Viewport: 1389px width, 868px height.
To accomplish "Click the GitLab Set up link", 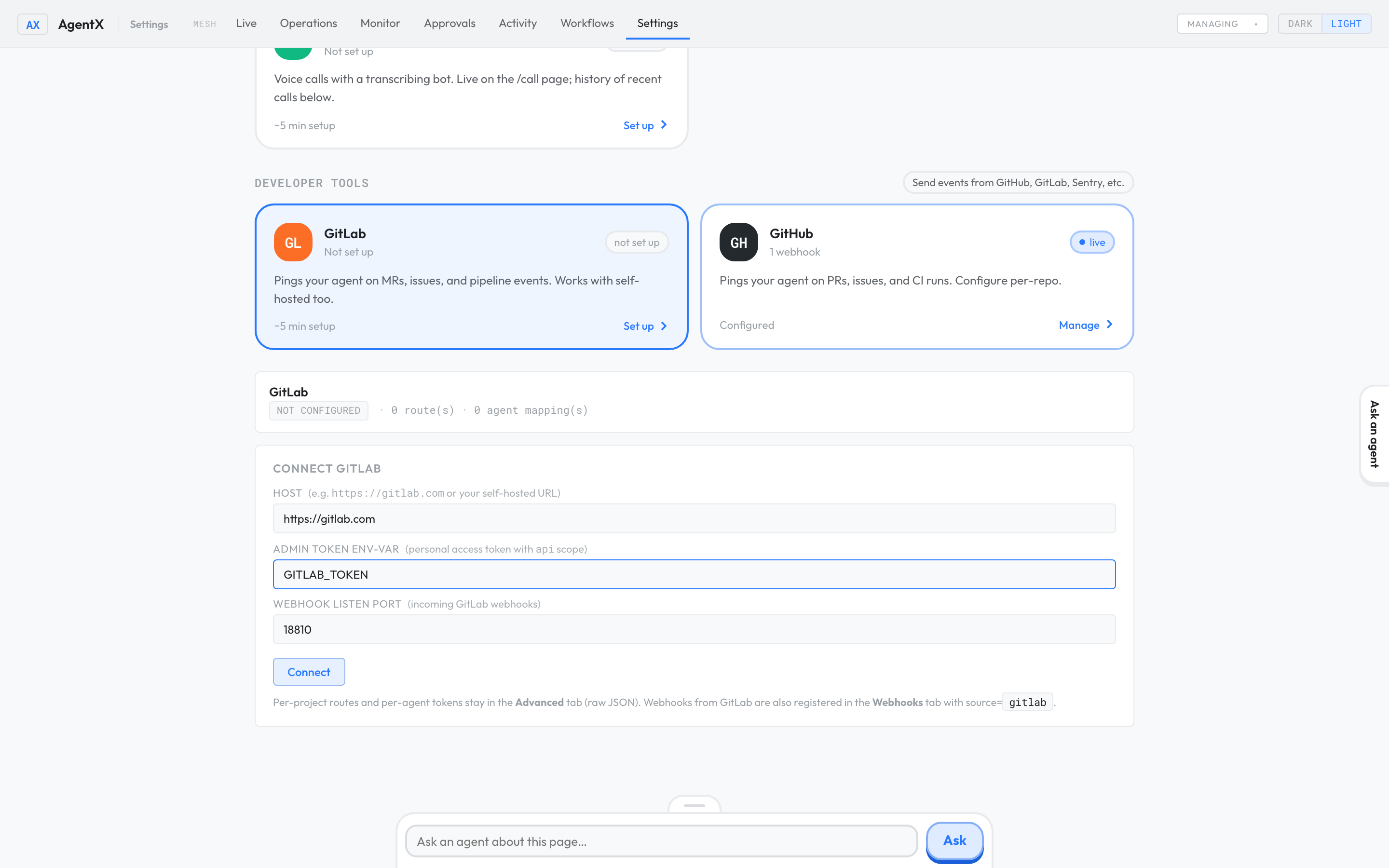I will [645, 326].
